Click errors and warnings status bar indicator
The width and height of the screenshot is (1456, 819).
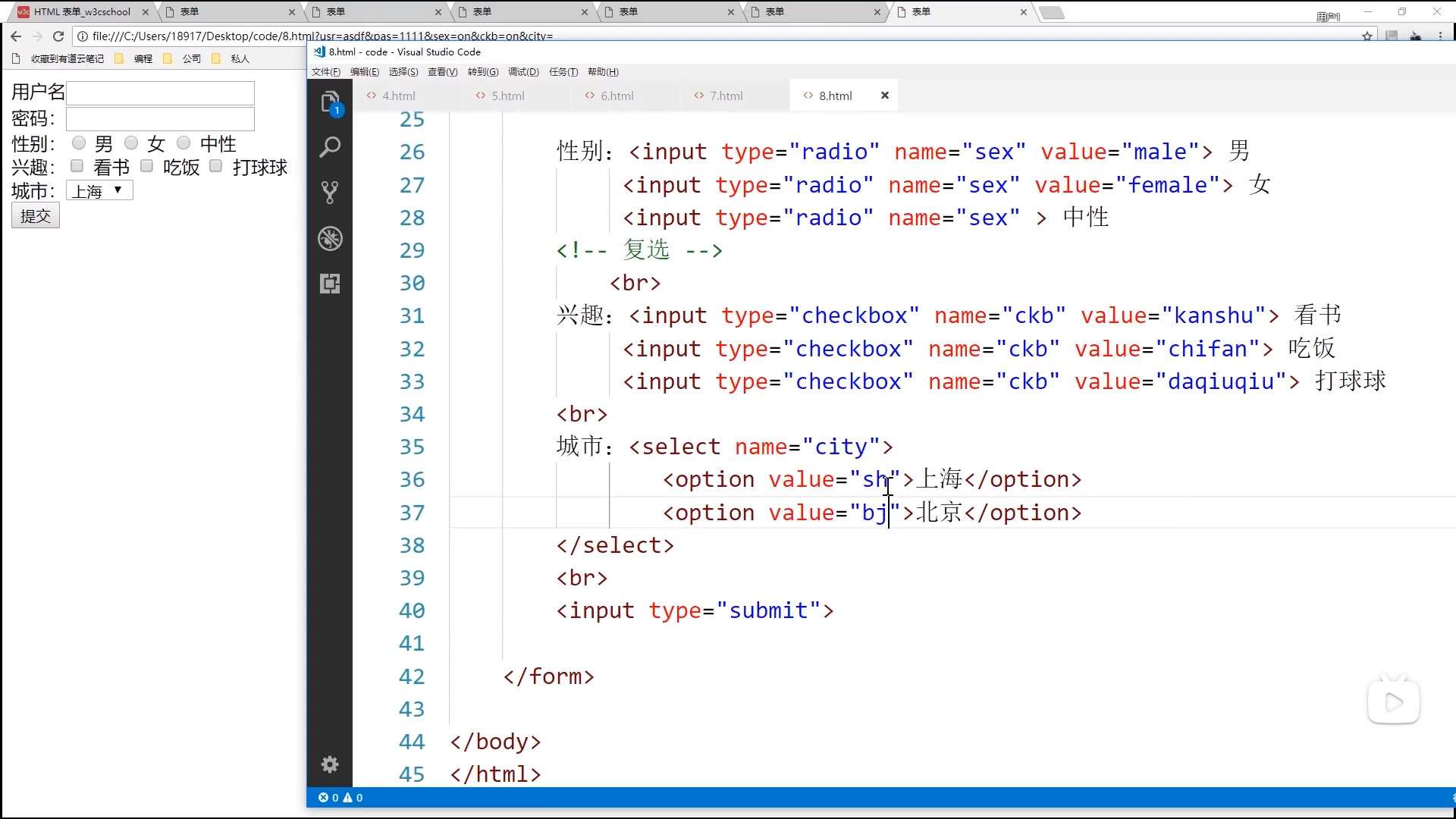340,798
